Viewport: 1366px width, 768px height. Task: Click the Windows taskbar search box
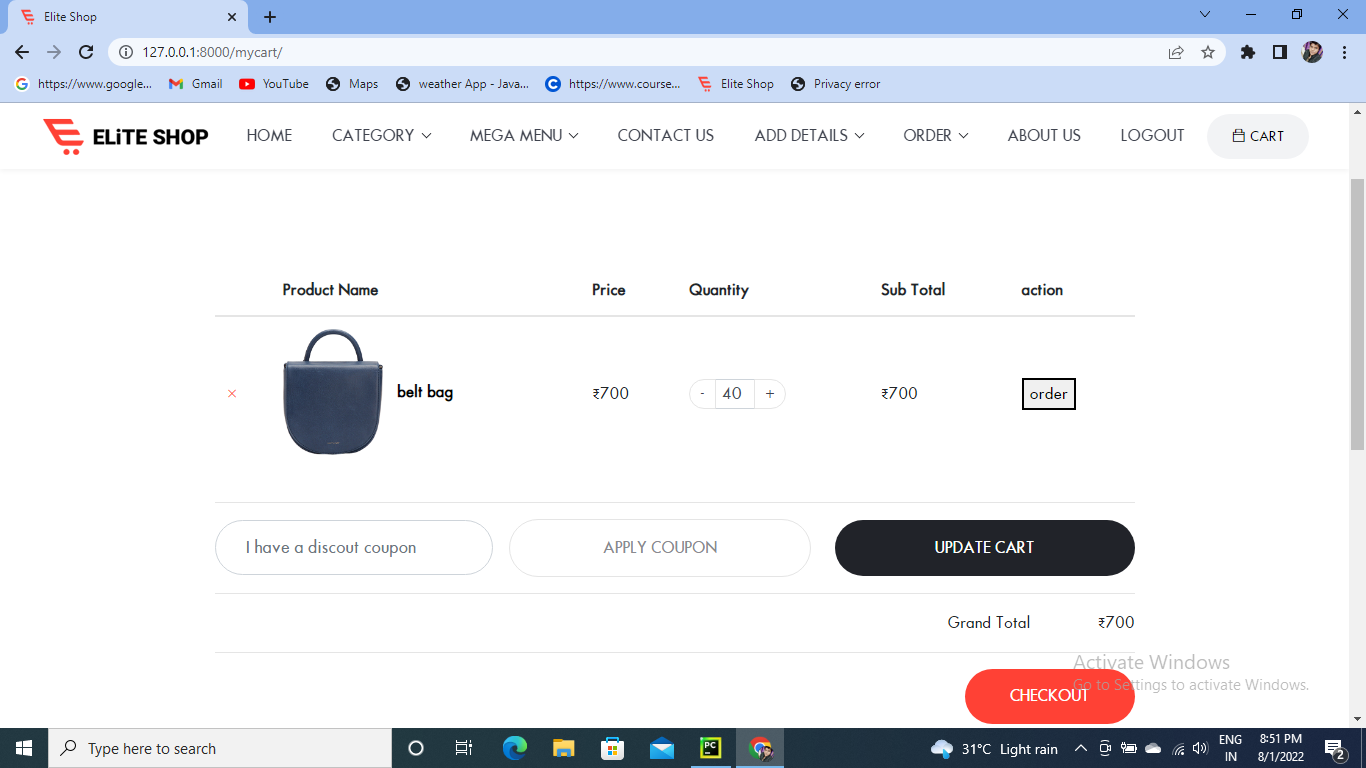click(220, 748)
